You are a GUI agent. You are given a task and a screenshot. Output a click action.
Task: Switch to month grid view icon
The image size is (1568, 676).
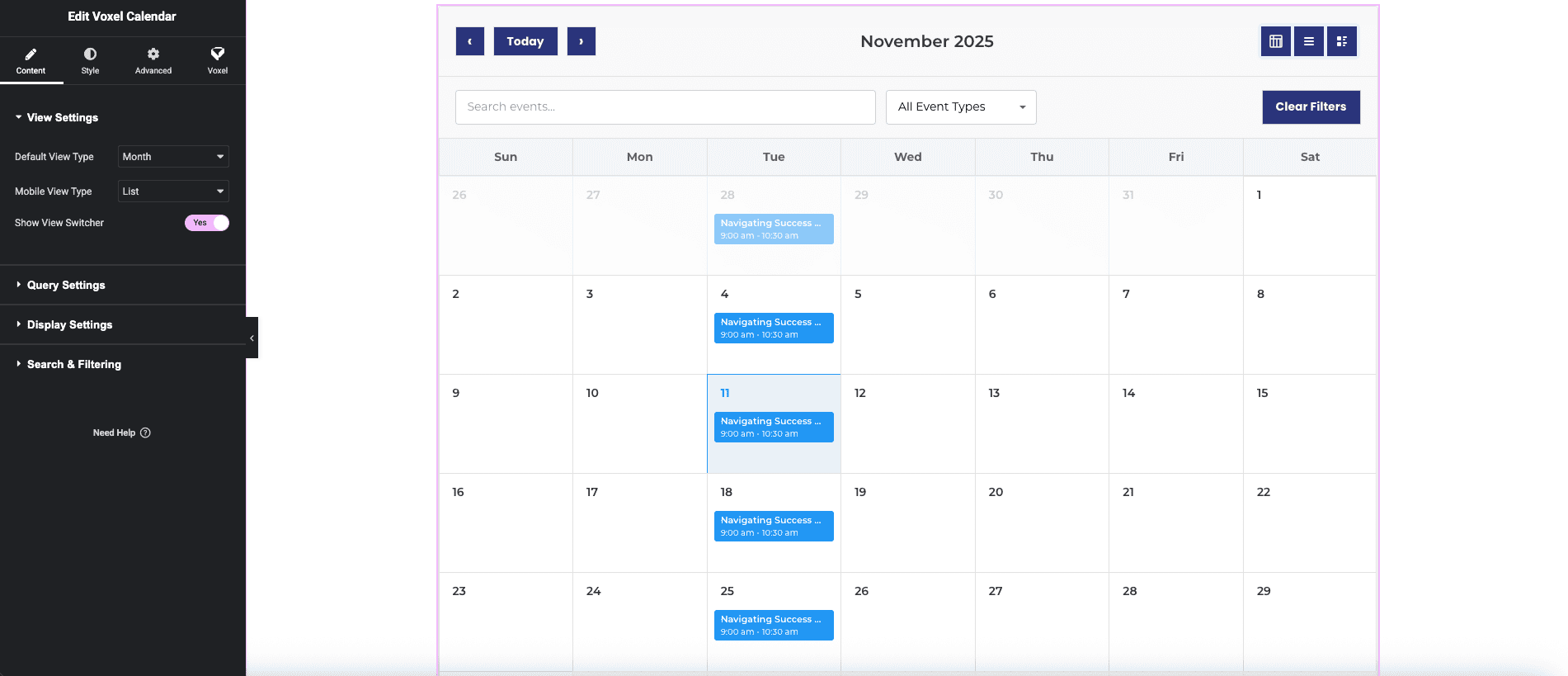pos(1275,41)
